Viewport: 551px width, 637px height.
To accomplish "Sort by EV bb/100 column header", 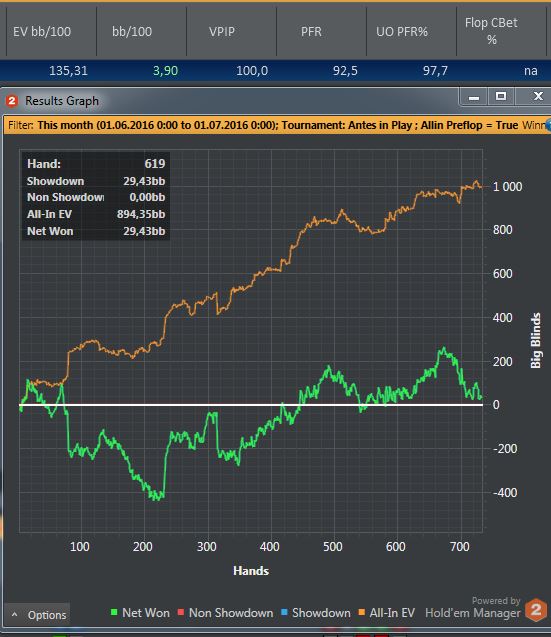I will click(42, 31).
